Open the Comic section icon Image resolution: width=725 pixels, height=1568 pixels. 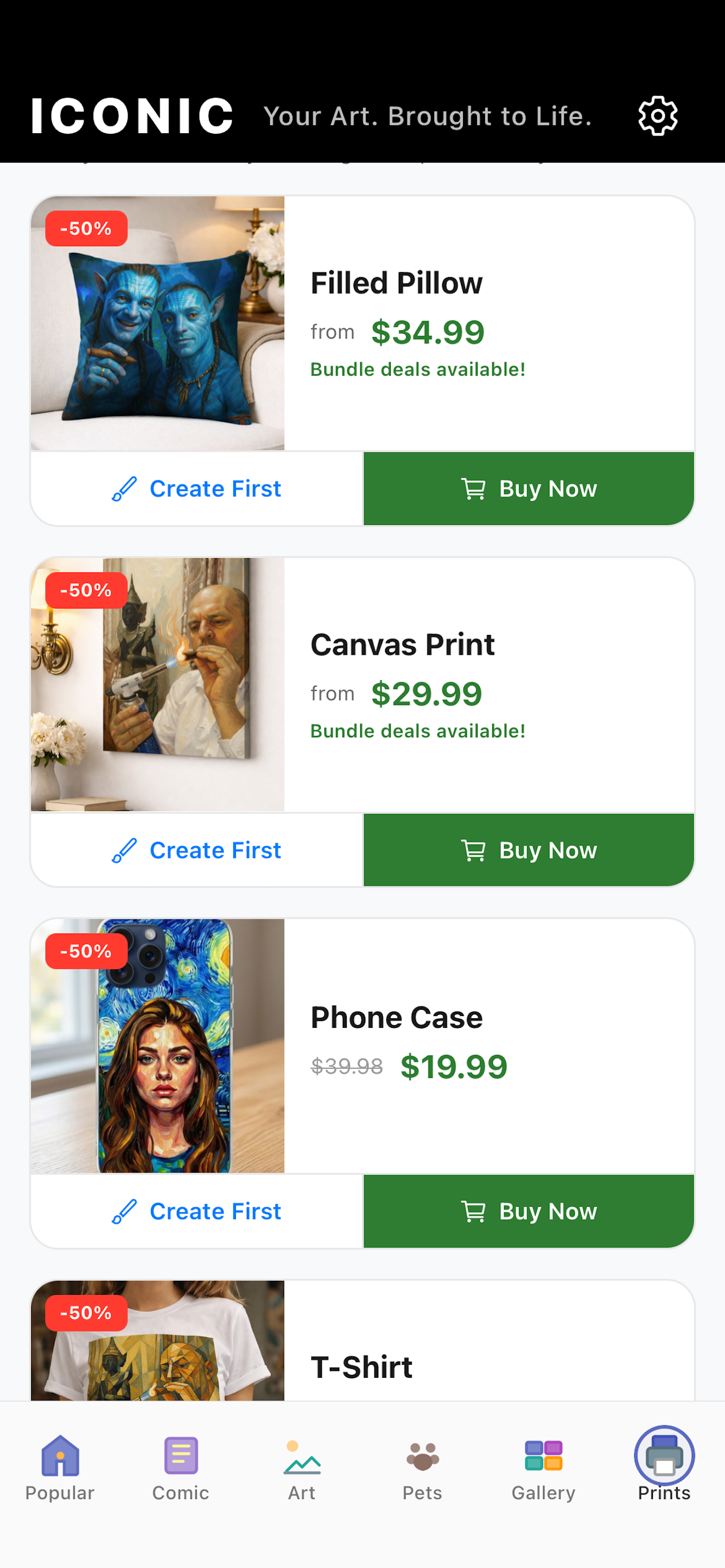[181, 1455]
